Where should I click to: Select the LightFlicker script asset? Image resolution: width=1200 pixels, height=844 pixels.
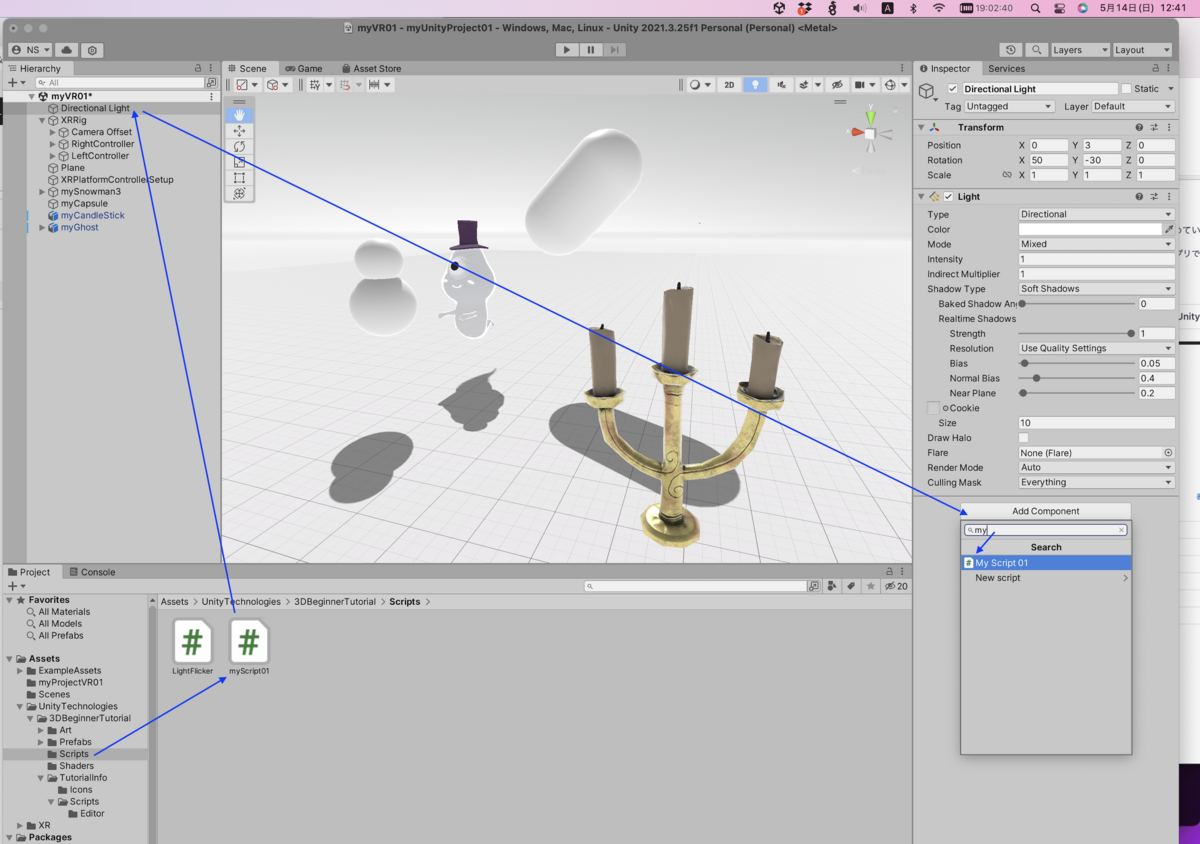[x=192, y=642]
